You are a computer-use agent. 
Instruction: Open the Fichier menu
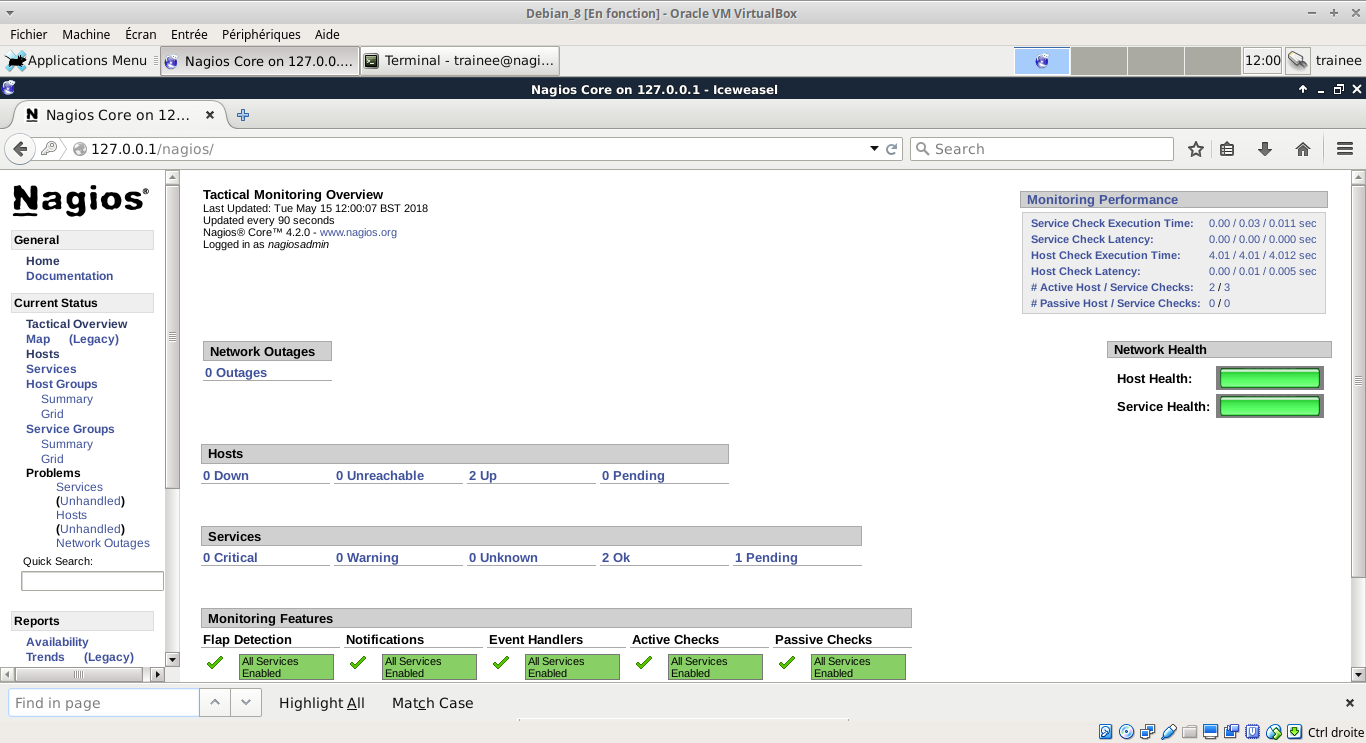tap(29, 34)
